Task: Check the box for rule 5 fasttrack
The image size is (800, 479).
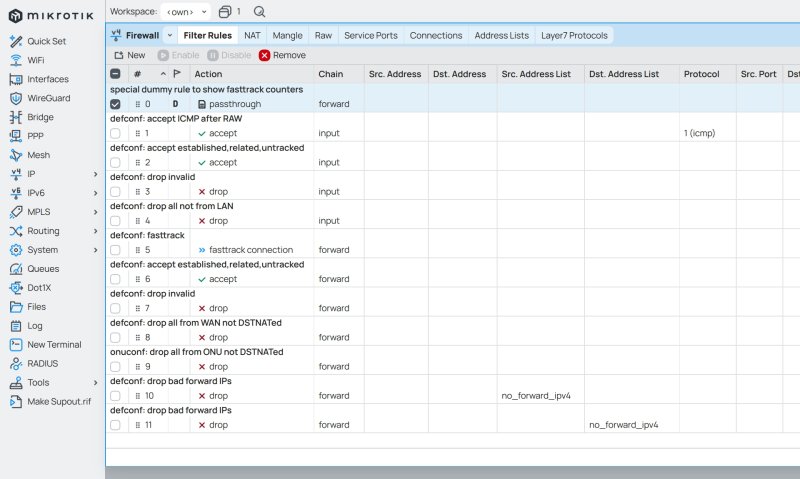Action: (115, 250)
